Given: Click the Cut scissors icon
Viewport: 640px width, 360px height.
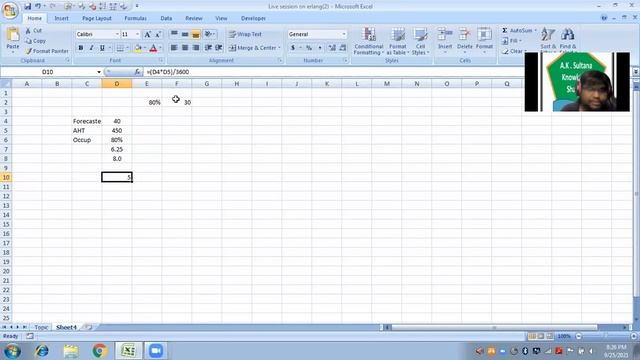Looking at the screenshot, I should [x=28, y=31].
